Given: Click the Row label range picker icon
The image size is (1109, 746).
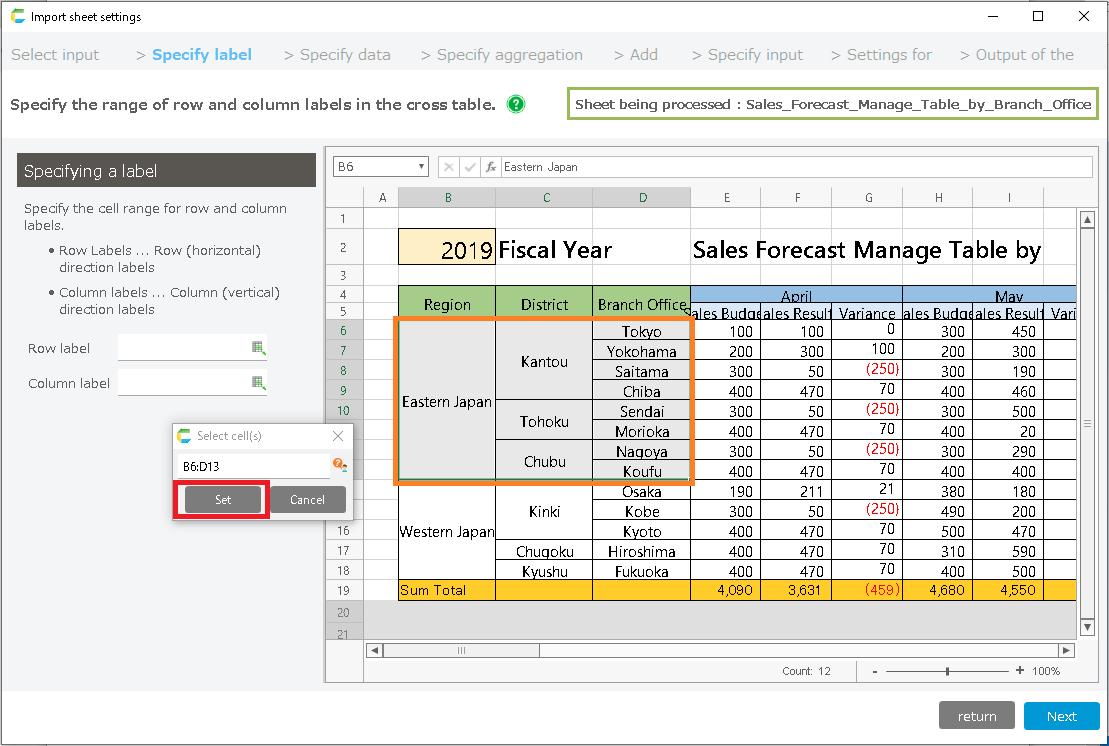Looking at the screenshot, I should coord(258,348).
